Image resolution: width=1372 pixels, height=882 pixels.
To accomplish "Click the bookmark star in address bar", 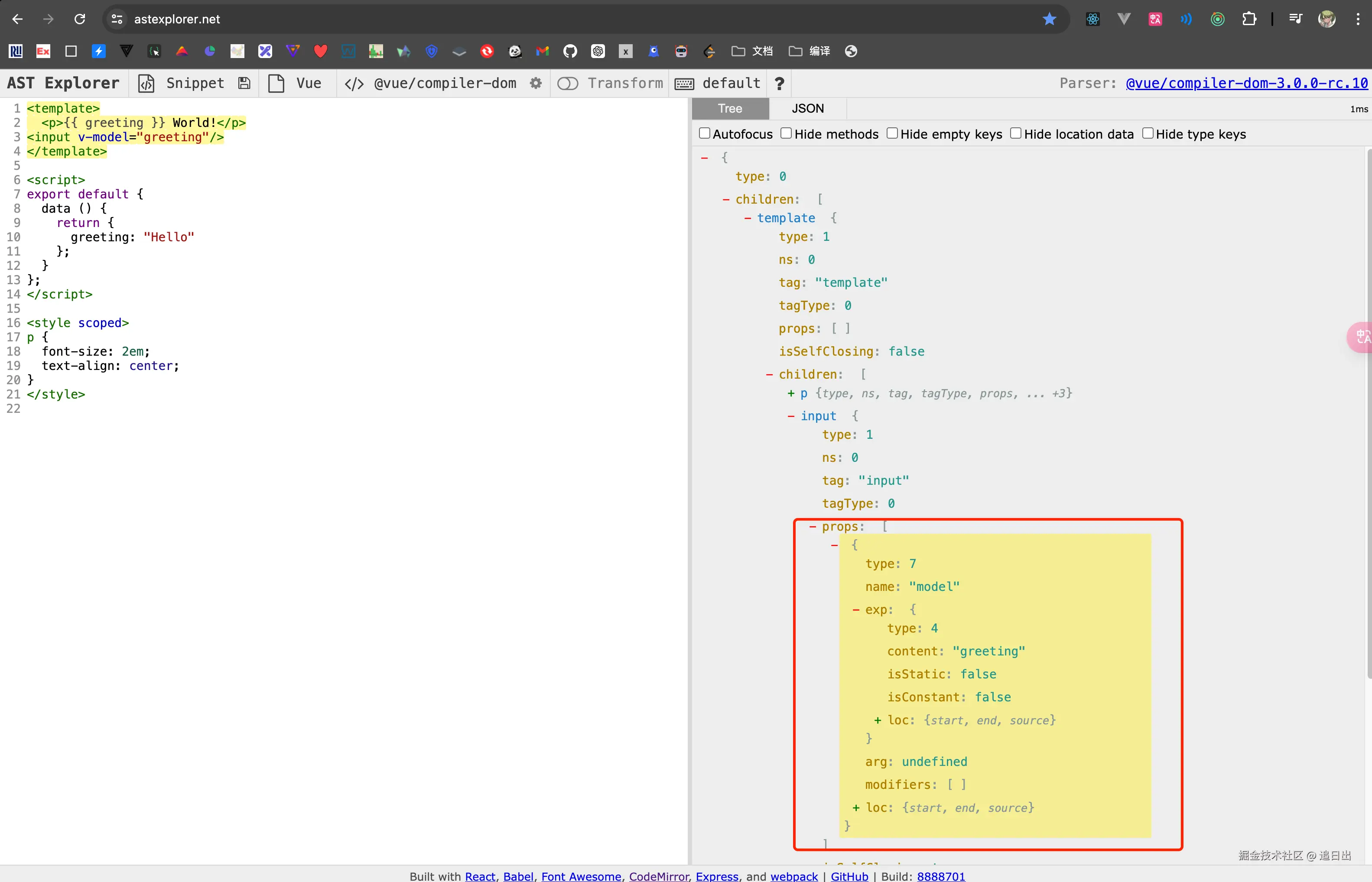I will coord(1049,19).
